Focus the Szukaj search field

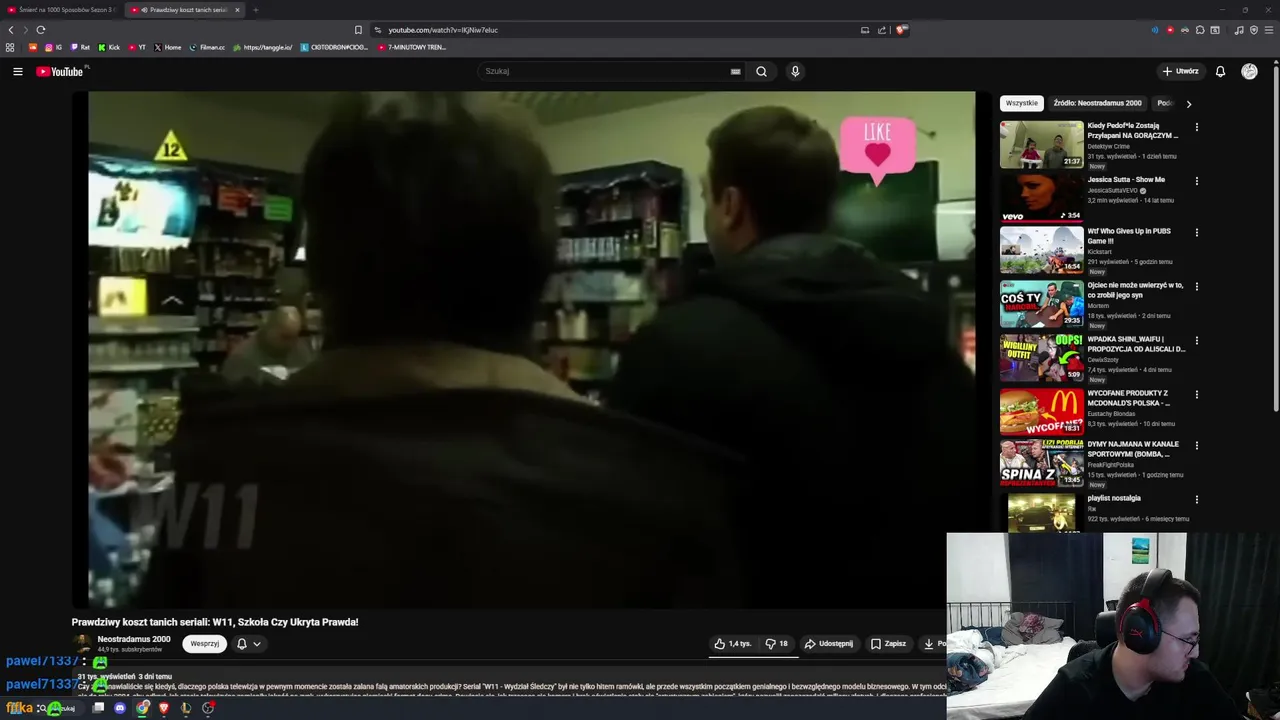click(605, 71)
